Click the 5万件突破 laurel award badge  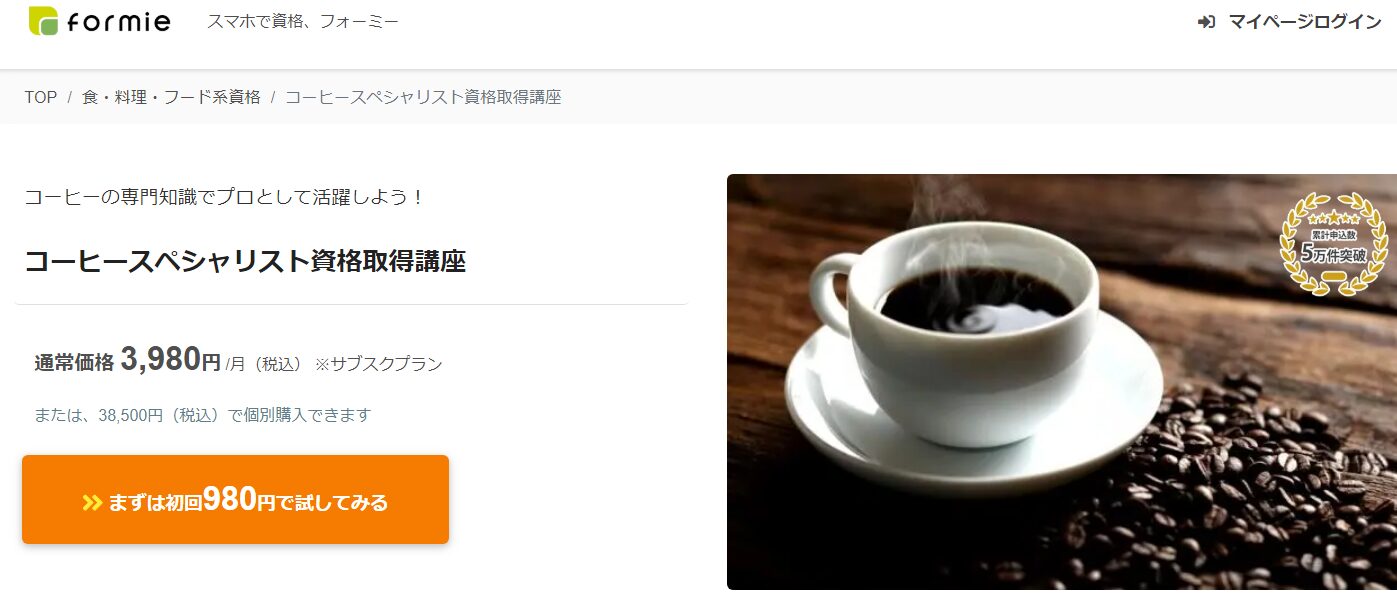tap(1334, 245)
